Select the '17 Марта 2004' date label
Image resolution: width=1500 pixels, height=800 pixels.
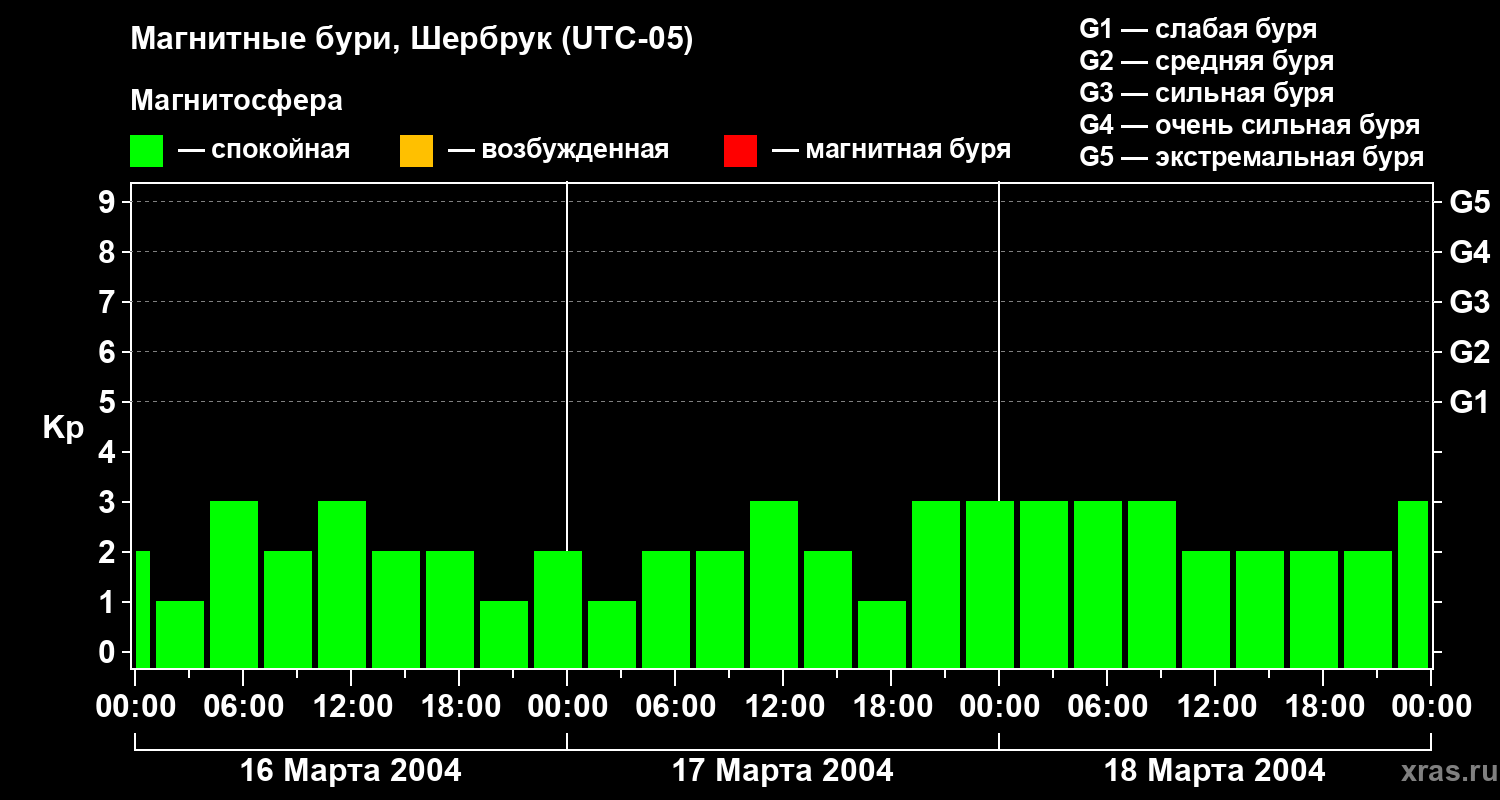783,771
